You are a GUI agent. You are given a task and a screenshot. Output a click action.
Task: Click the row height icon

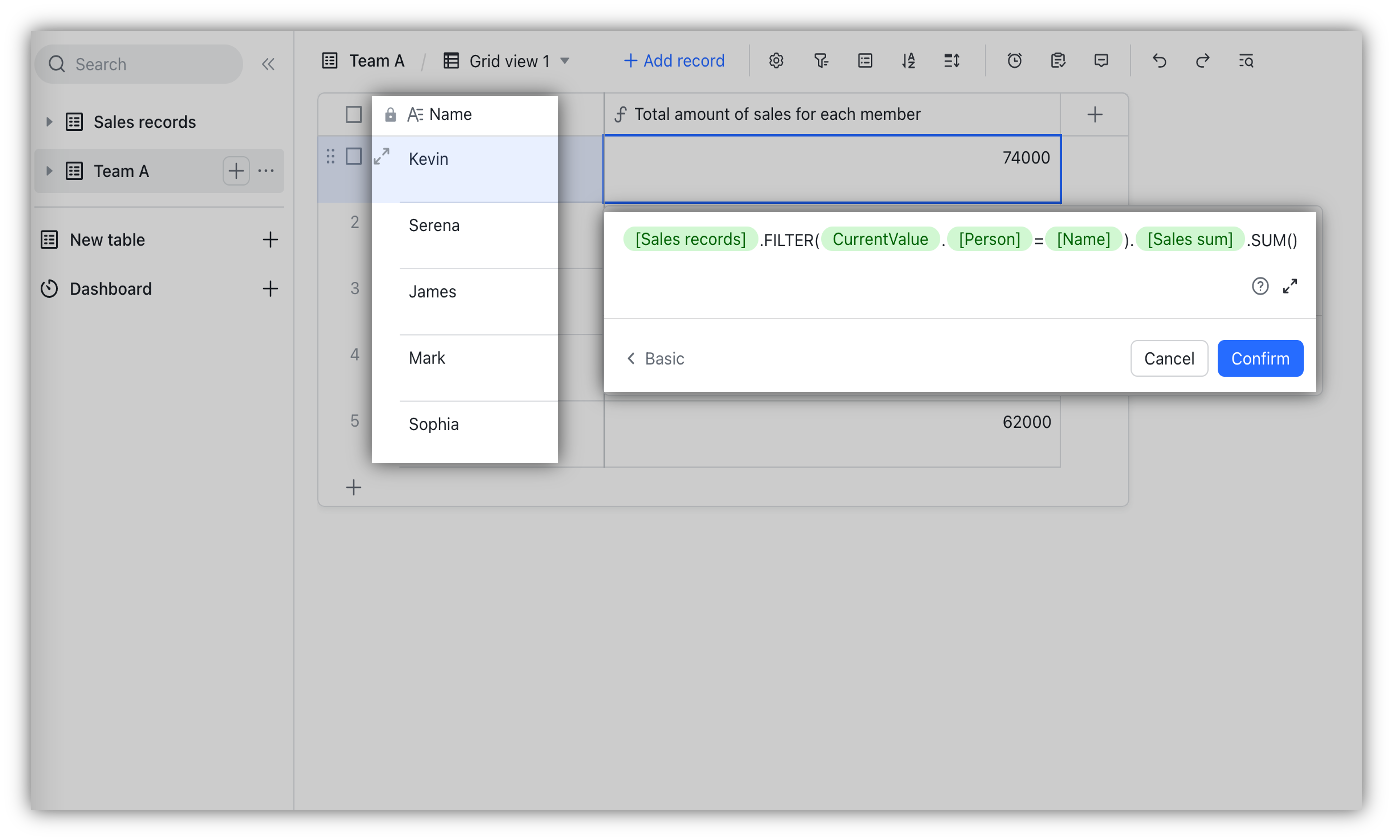coord(952,61)
